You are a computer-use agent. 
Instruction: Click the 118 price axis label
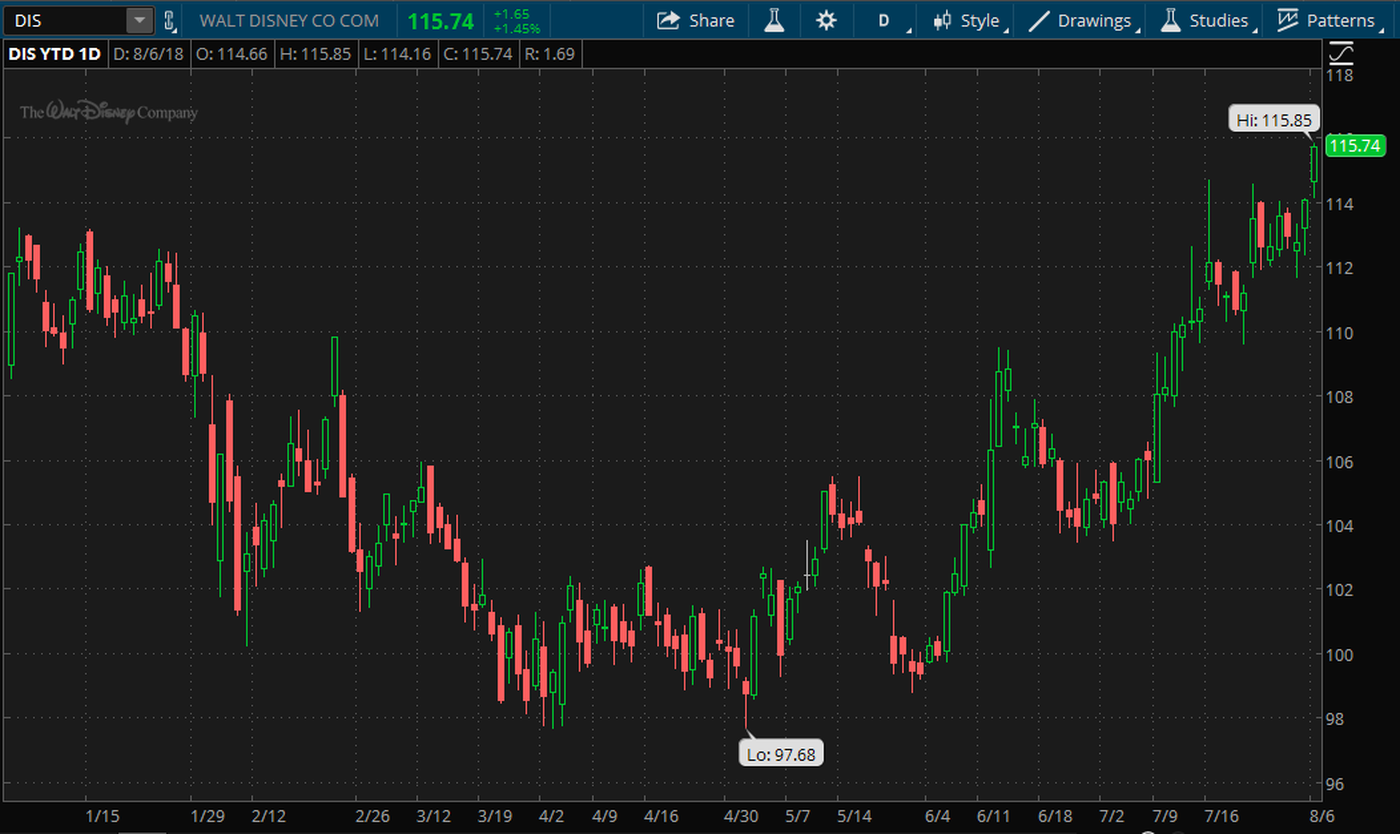point(1340,75)
